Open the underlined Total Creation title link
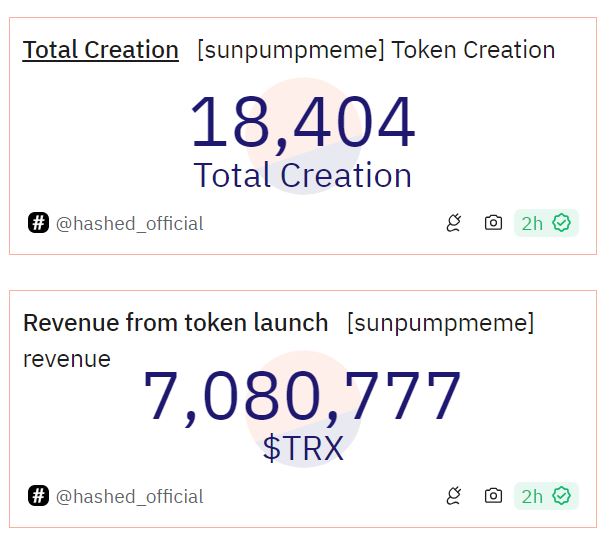 (x=100, y=49)
